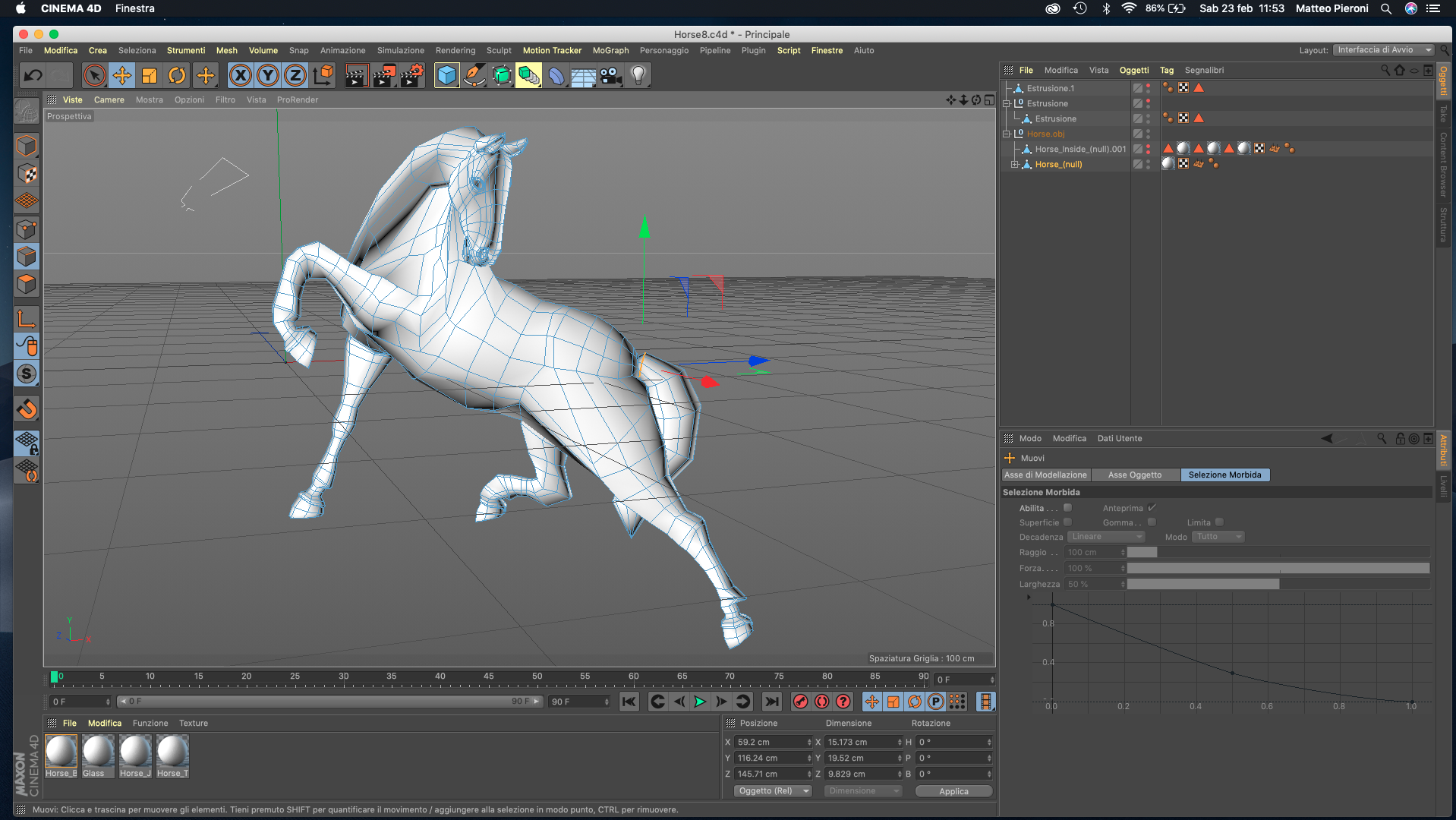Viewport: 1456px width, 820px height.
Task: Open the Dimensione dropdown in coordinates panel
Action: (x=863, y=791)
